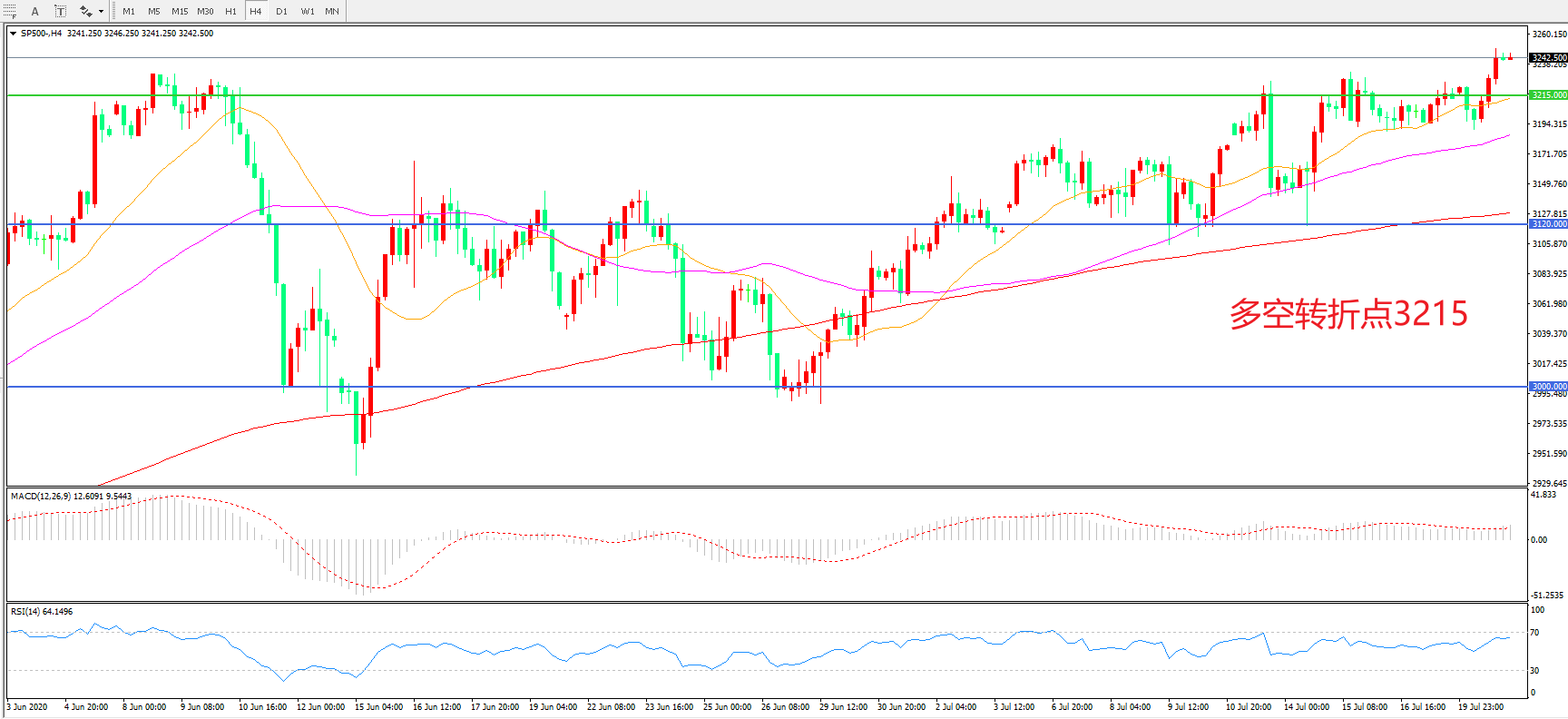Click the Arrows objects tool icon
1568x719 pixels.
tap(86, 11)
